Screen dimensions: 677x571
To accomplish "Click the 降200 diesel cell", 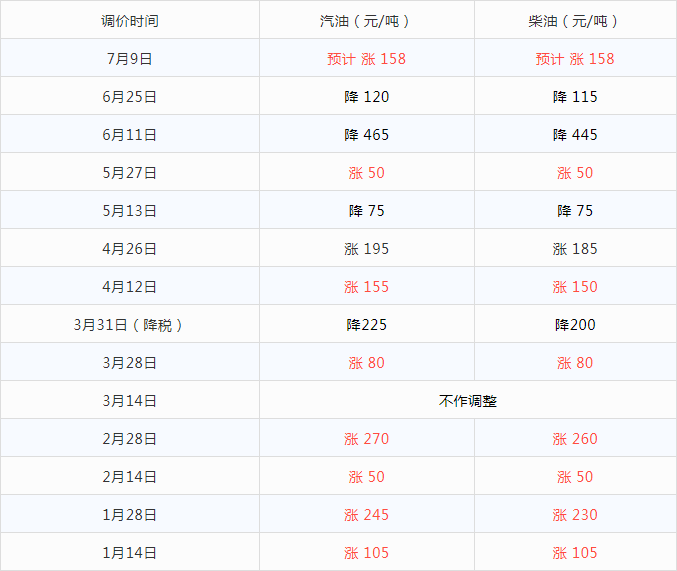I will click(575, 325).
